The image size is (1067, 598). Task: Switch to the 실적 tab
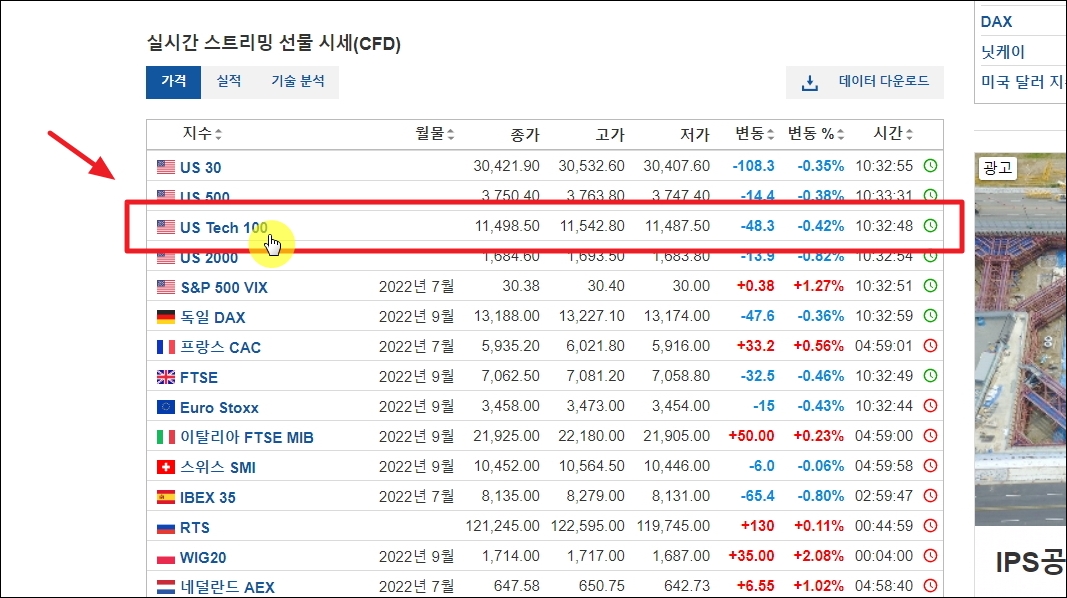pos(229,82)
